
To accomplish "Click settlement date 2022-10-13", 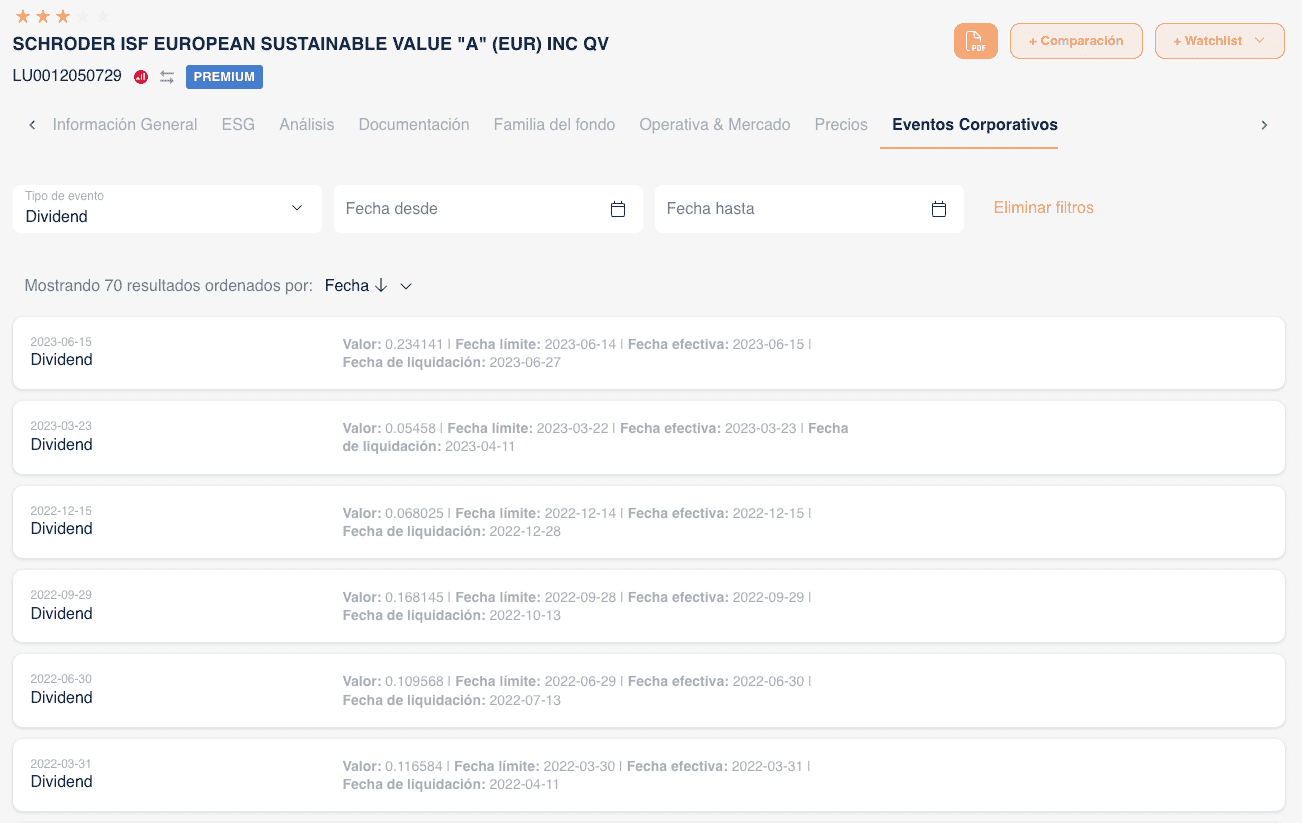I will (525, 615).
